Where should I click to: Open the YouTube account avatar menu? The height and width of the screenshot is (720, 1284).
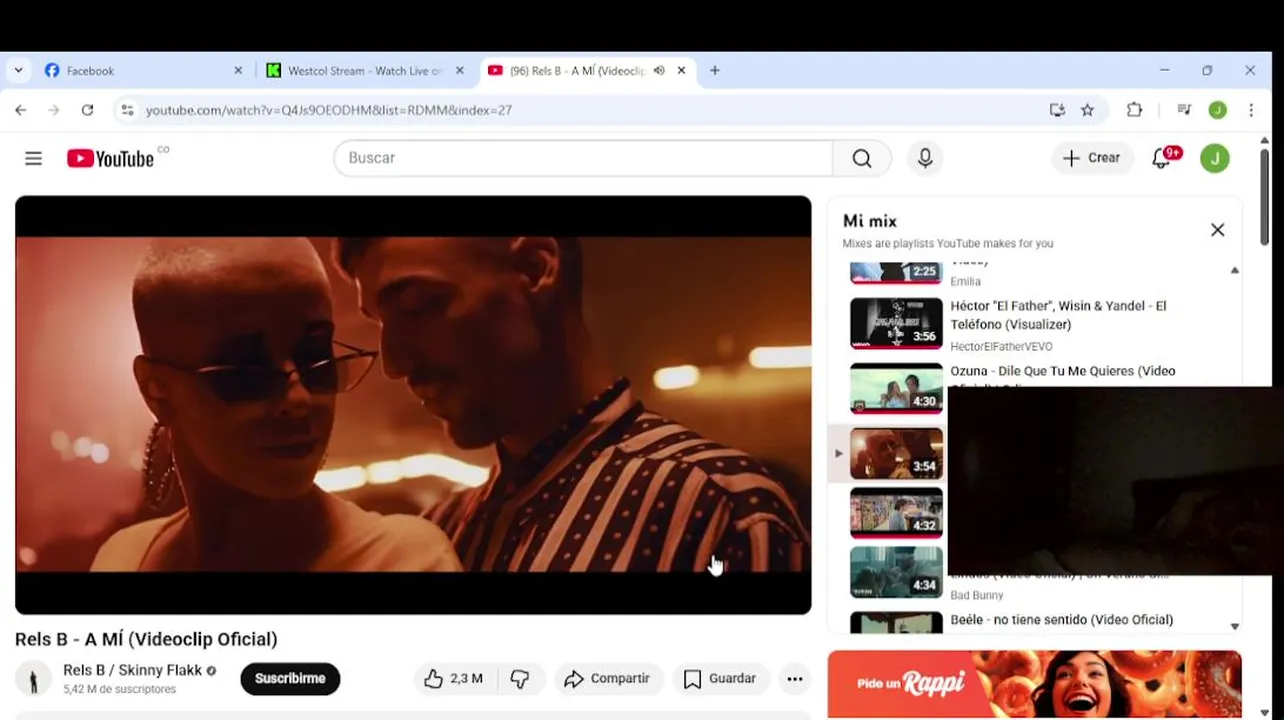1215,158
